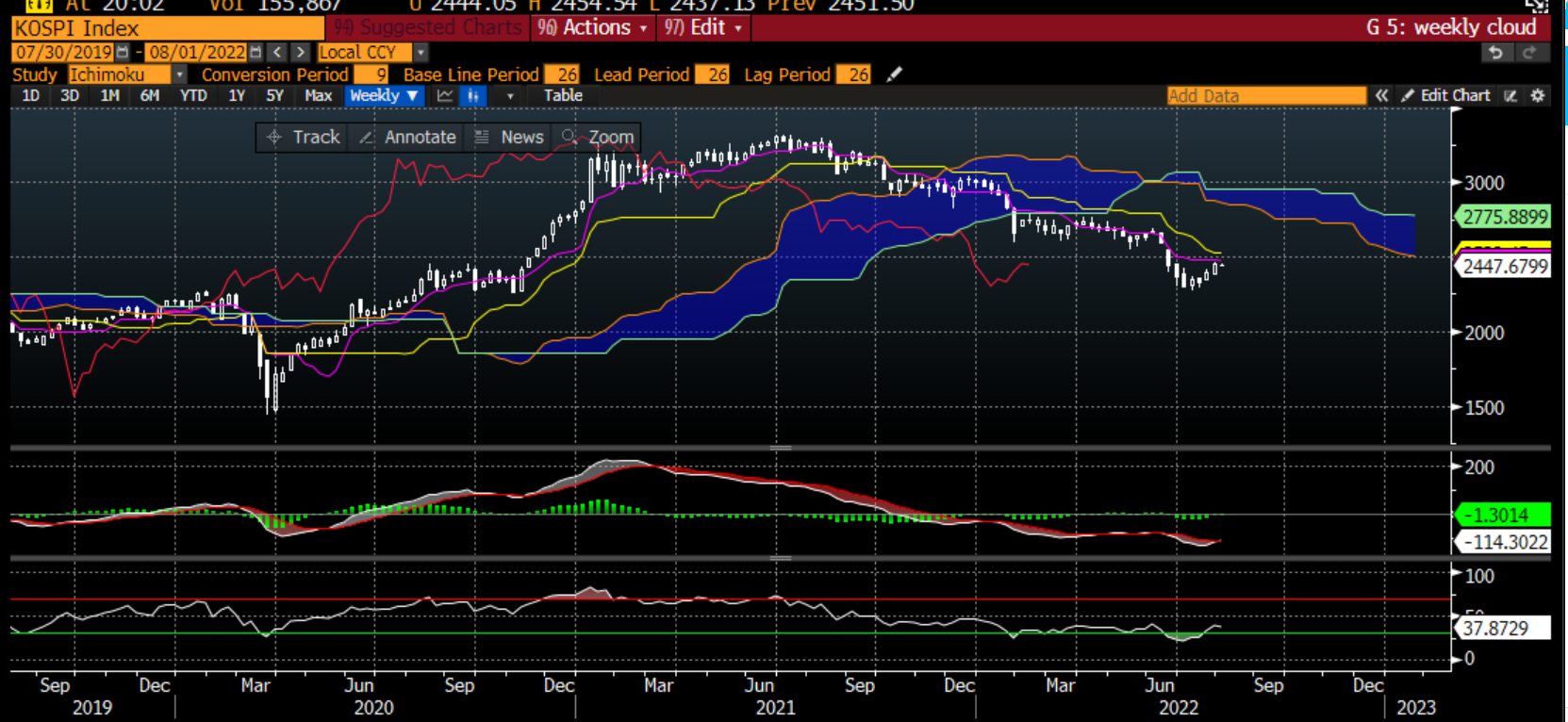
Task: Open the start date calendar picker
Action: click(x=123, y=53)
